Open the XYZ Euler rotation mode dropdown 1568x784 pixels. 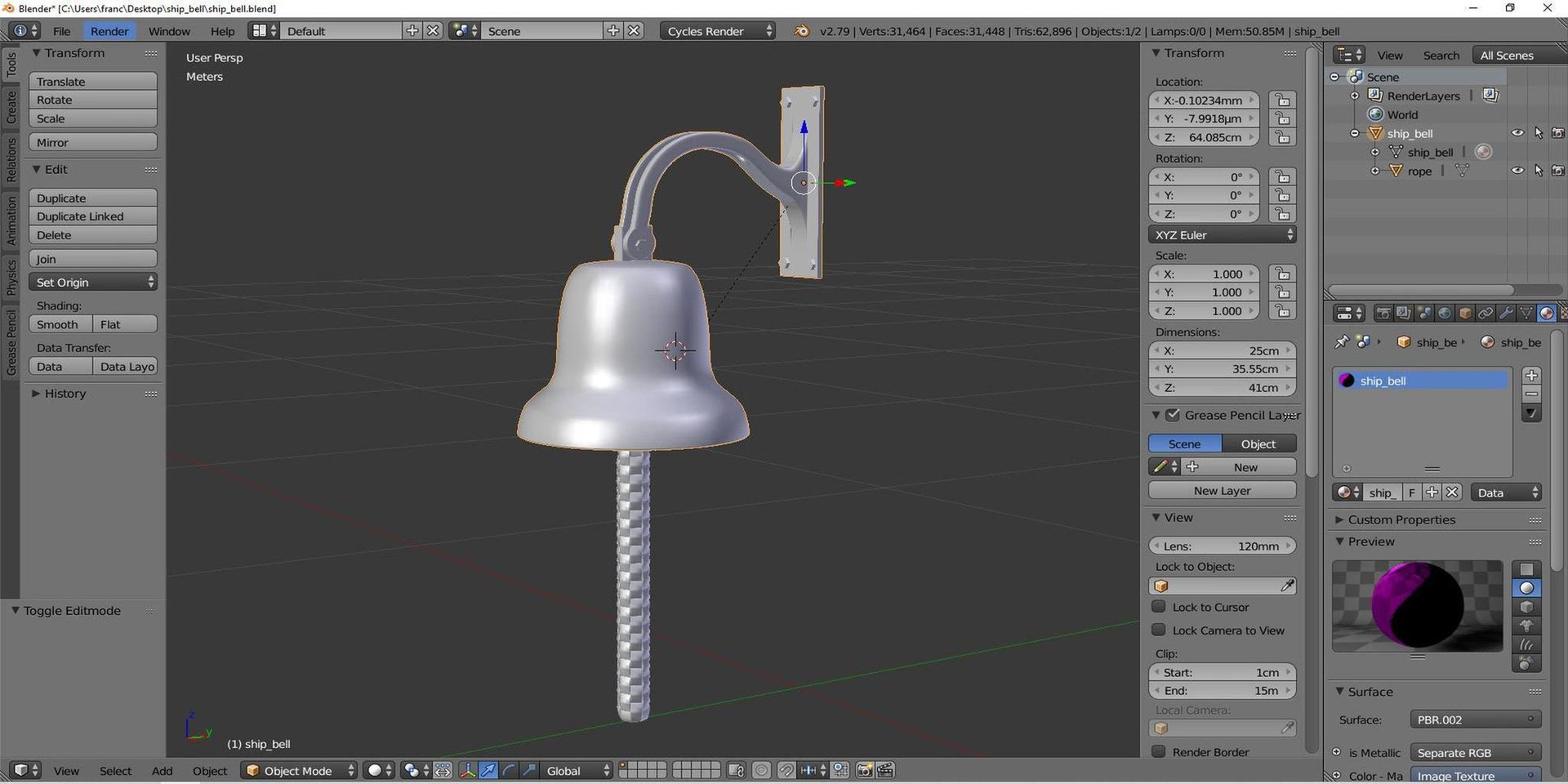tap(1222, 234)
